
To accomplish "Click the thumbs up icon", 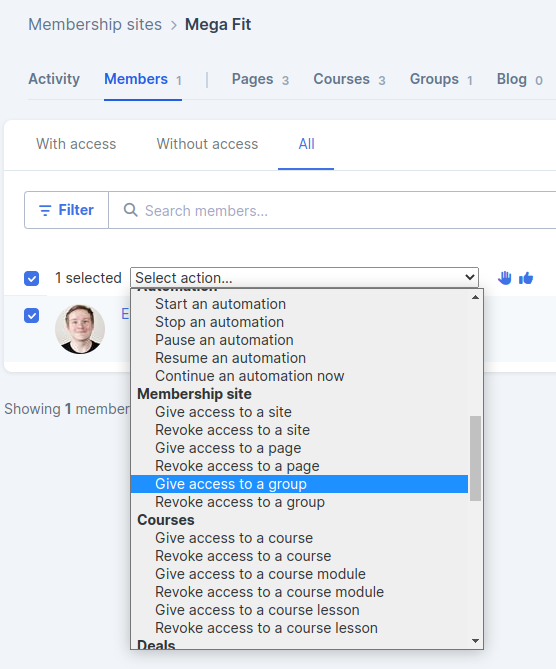I will coord(526,278).
